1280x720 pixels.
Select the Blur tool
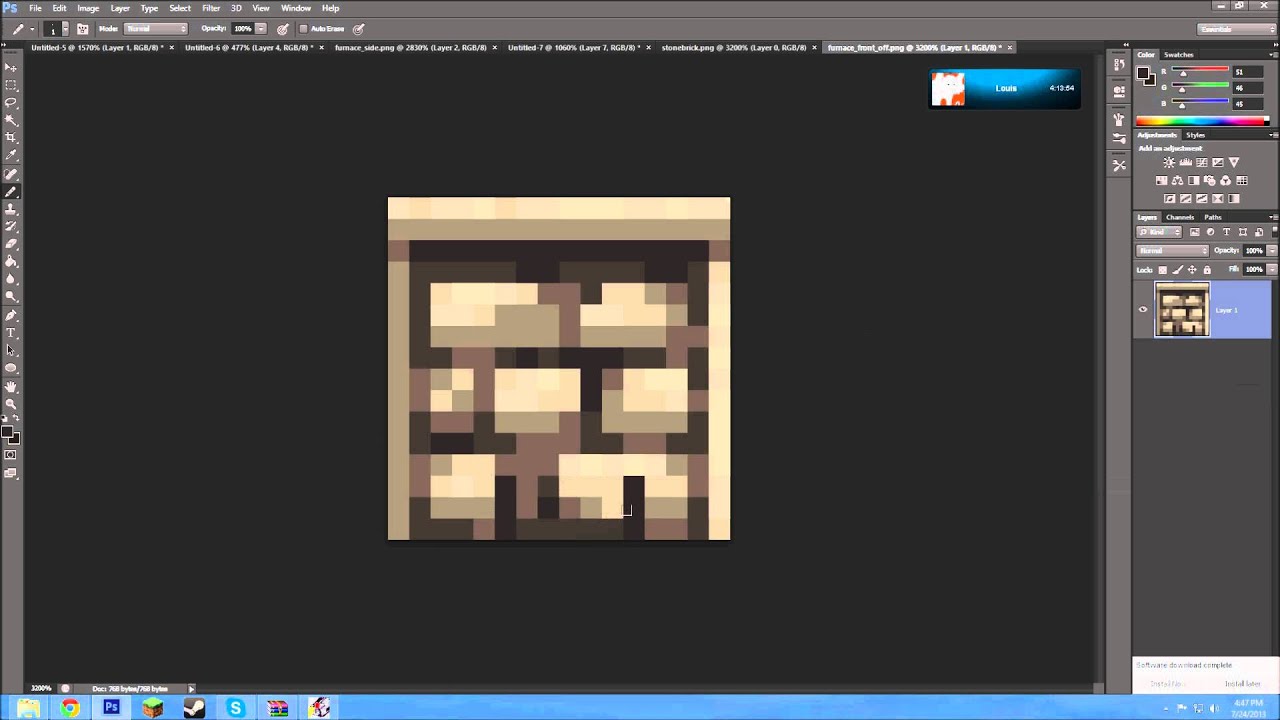click(x=11, y=279)
